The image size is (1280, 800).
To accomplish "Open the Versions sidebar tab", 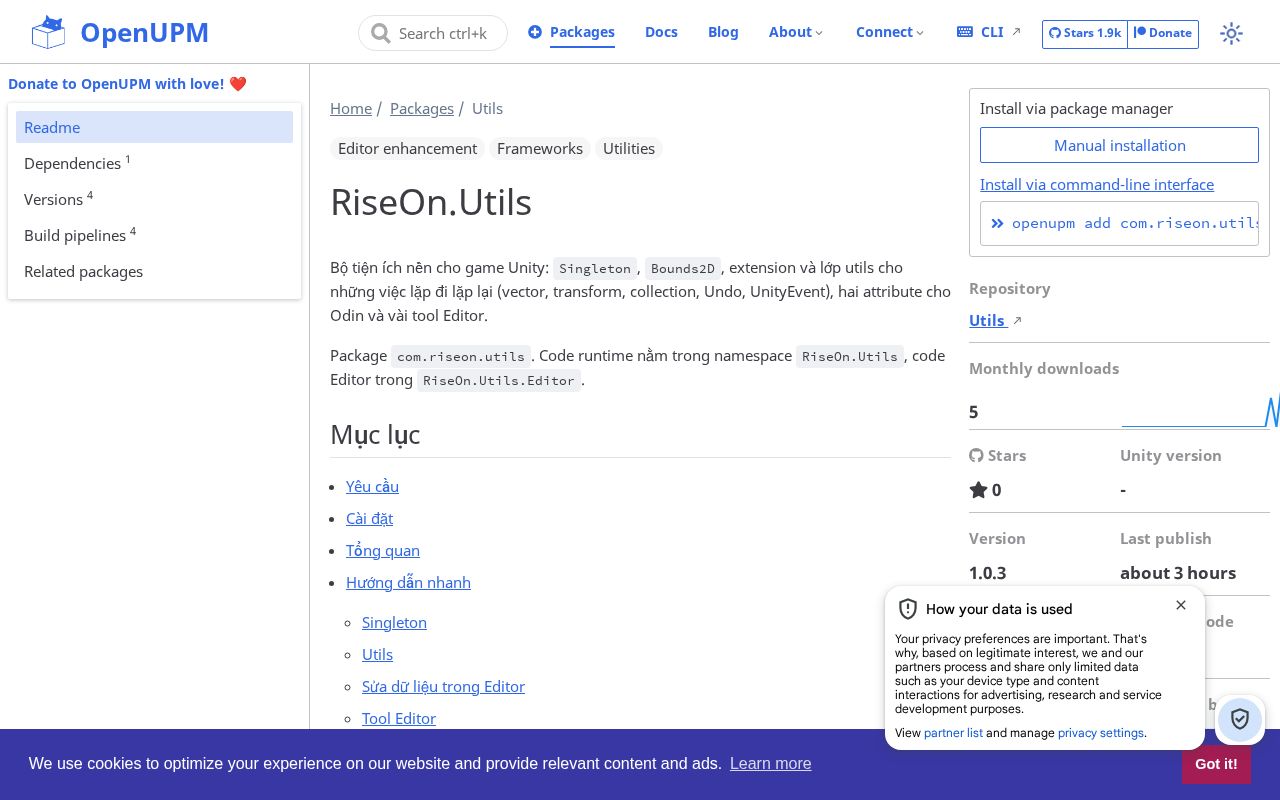I will 154,199.
